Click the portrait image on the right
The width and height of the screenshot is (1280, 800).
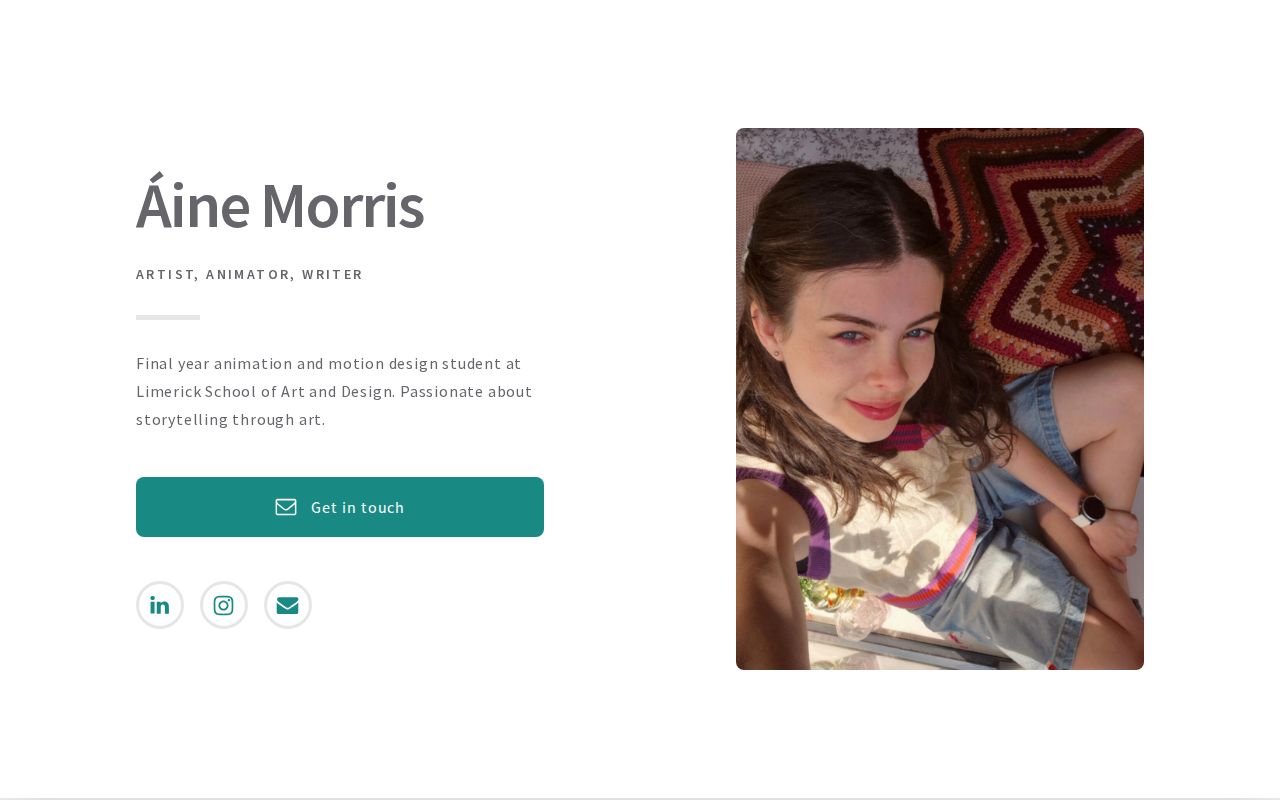[x=940, y=398]
